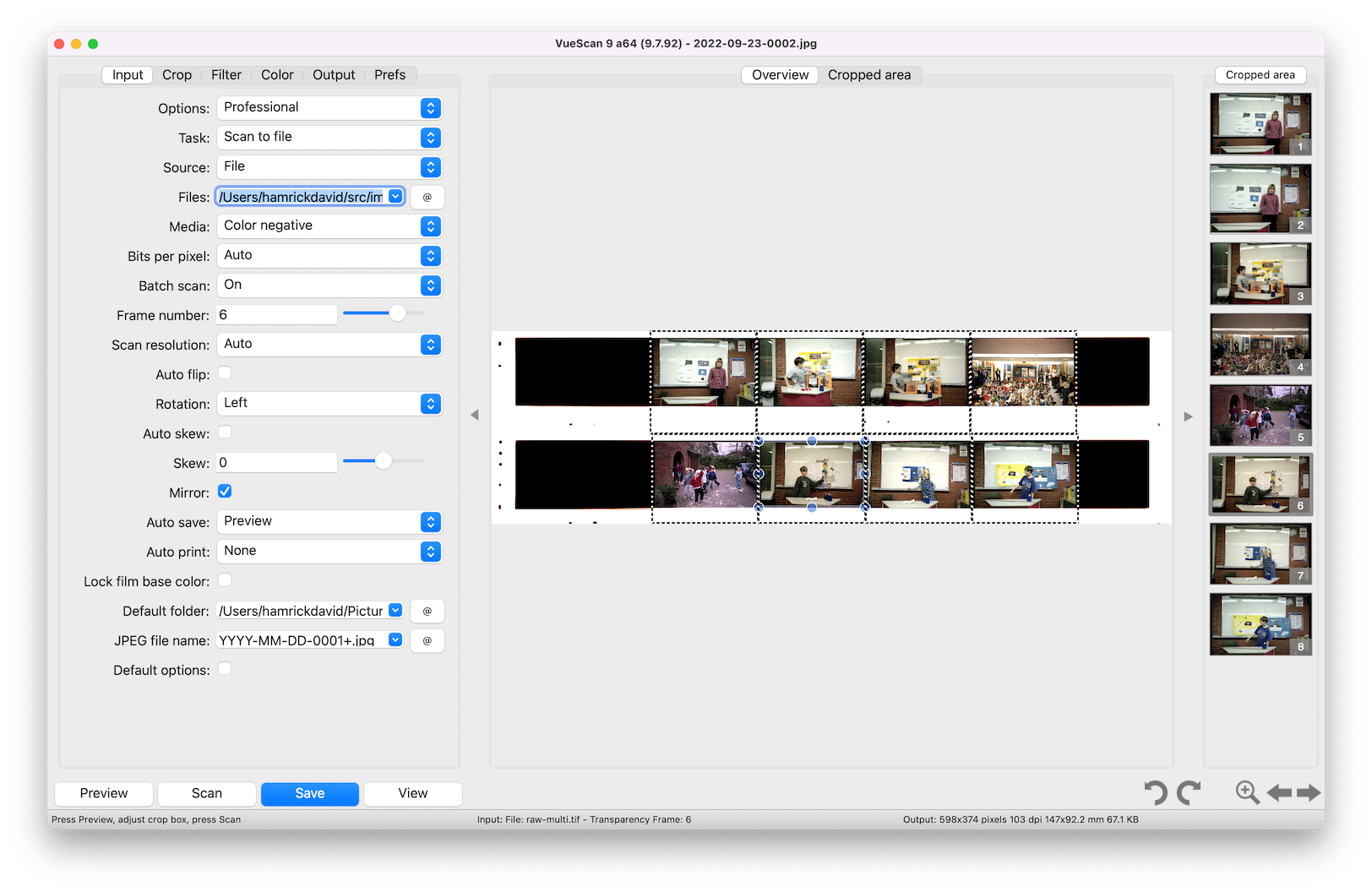Switch to the Cropped area view
Screen dimensions: 1372x892
tap(869, 74)
